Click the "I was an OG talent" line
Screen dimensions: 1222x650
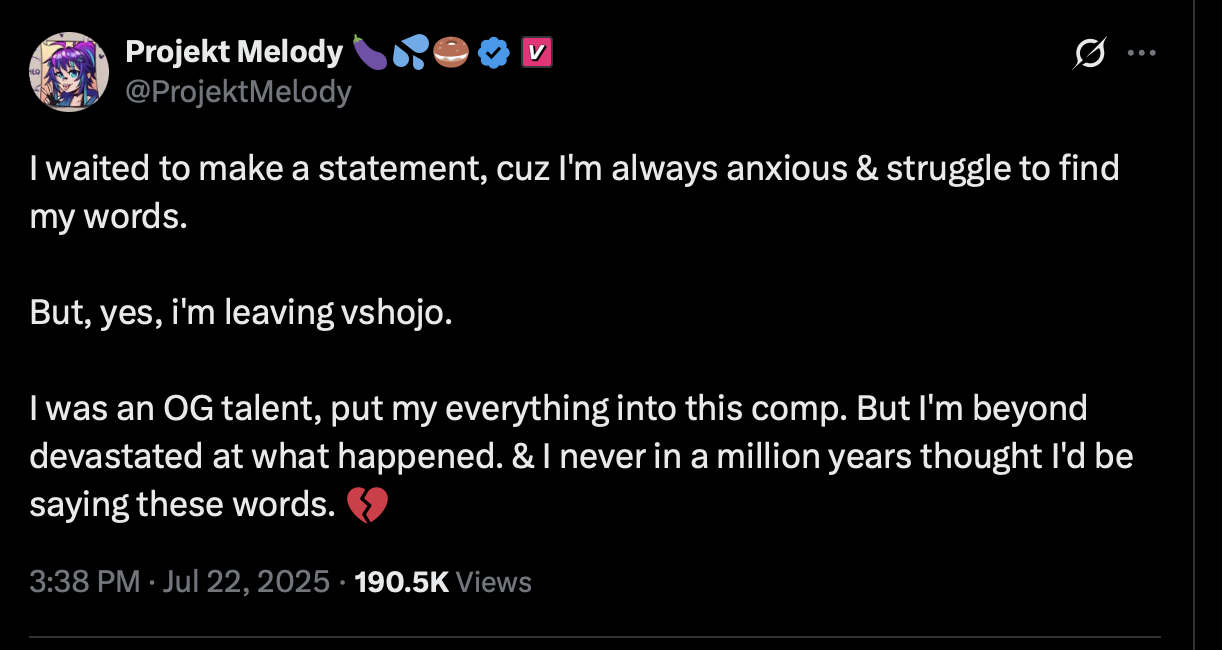[x=557, y=409]
